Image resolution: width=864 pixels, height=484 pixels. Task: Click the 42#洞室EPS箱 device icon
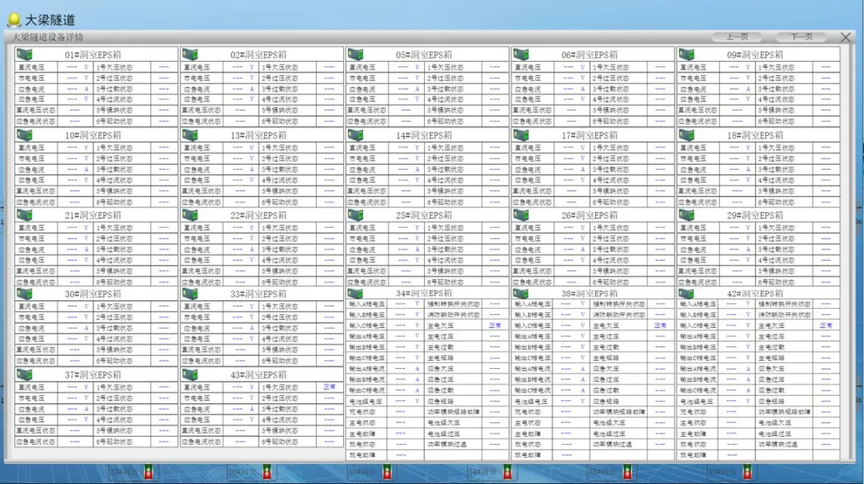[x=686, y=293]
